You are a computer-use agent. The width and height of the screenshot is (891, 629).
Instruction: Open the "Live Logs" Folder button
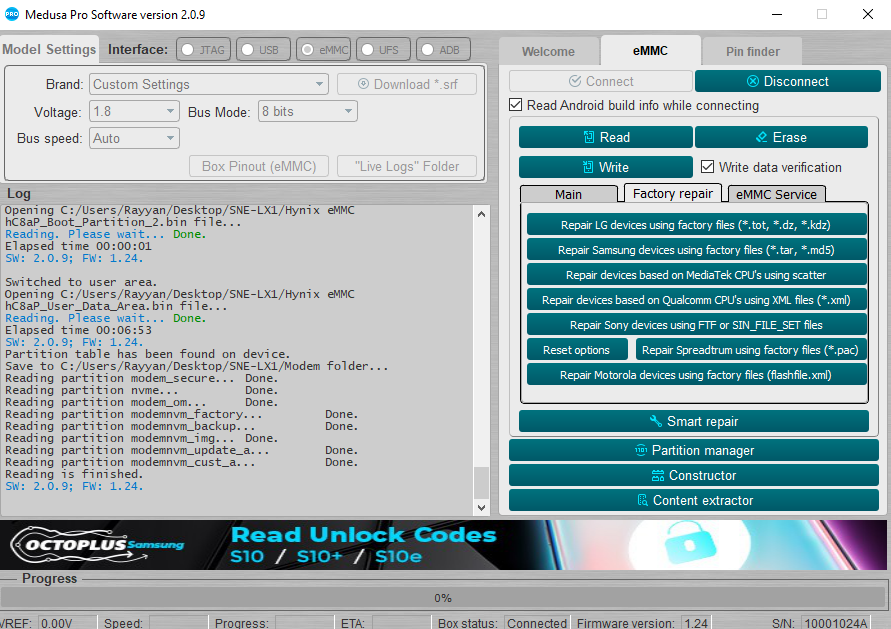(407, 166)
